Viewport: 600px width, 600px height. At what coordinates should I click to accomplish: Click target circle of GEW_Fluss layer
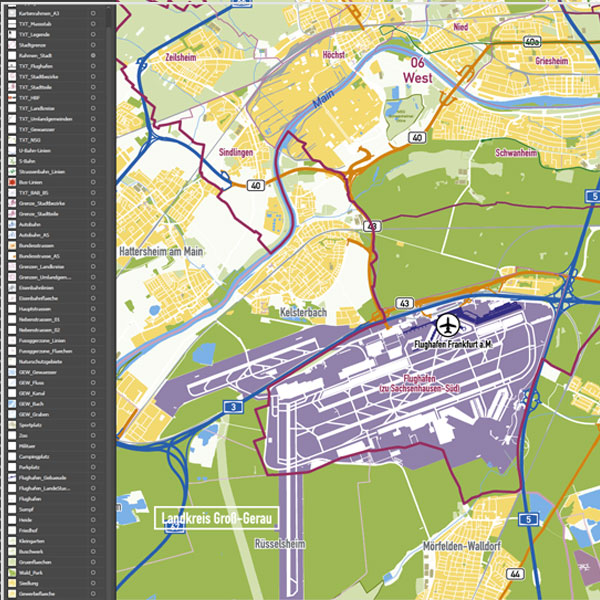pyautogui.click(x=93, y=383)
